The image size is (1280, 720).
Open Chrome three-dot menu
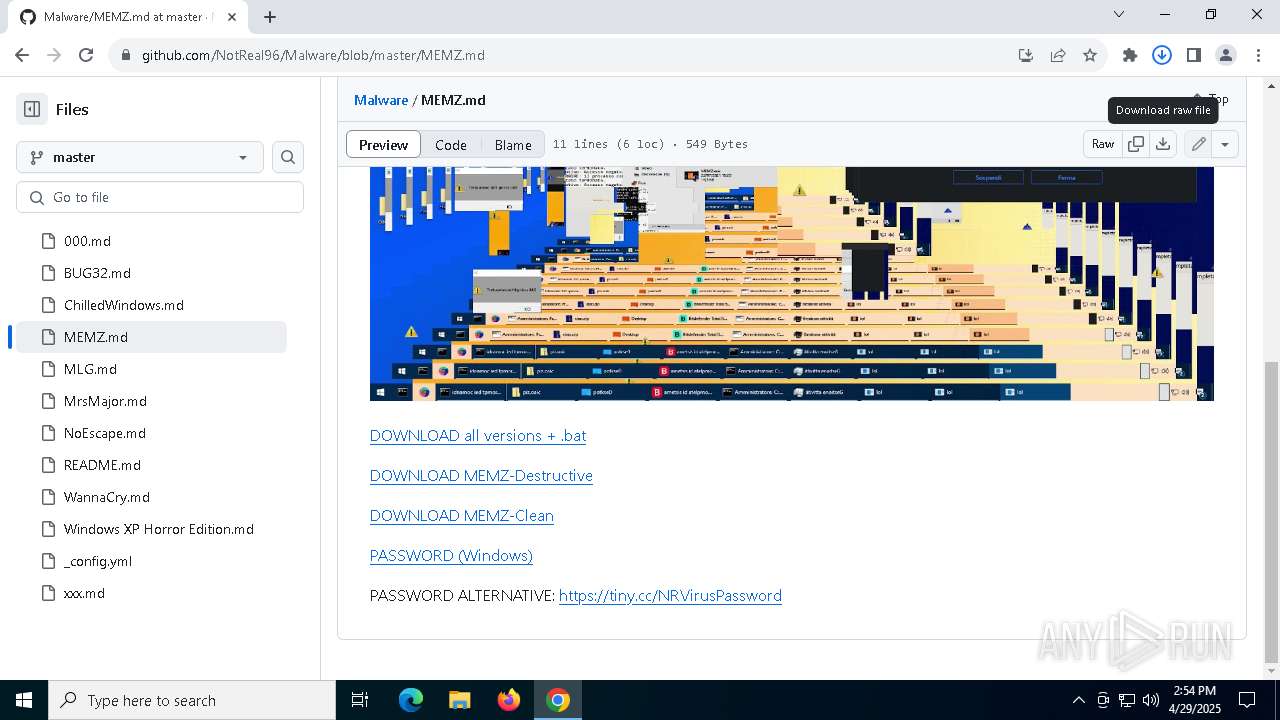pyautogui.click(x=1258, y=55)
